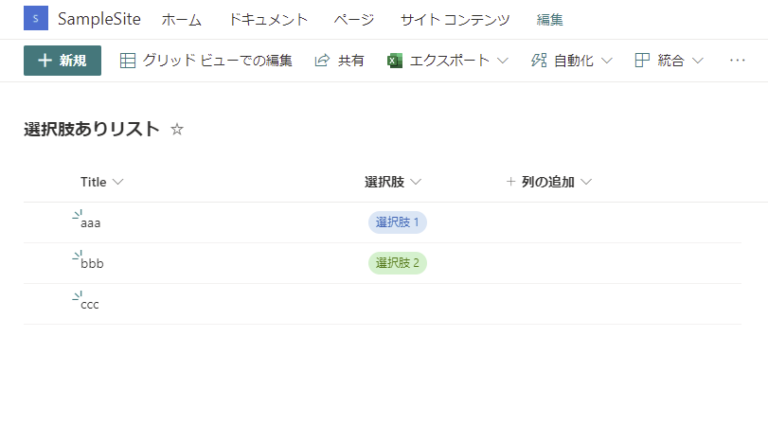Click the integrate (統合) icon
Image resolution: width=768 pixels, height=443 pixels.
coord(643,61)
